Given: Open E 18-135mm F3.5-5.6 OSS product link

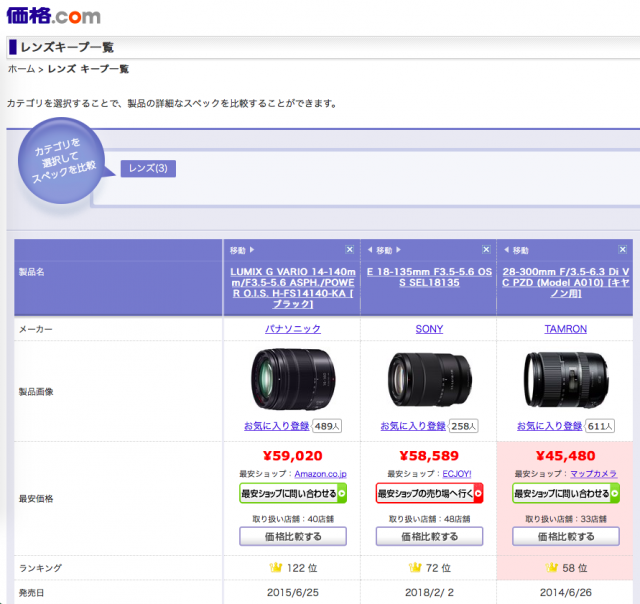Looking at the screenshot, I should (x=429, y=277).
